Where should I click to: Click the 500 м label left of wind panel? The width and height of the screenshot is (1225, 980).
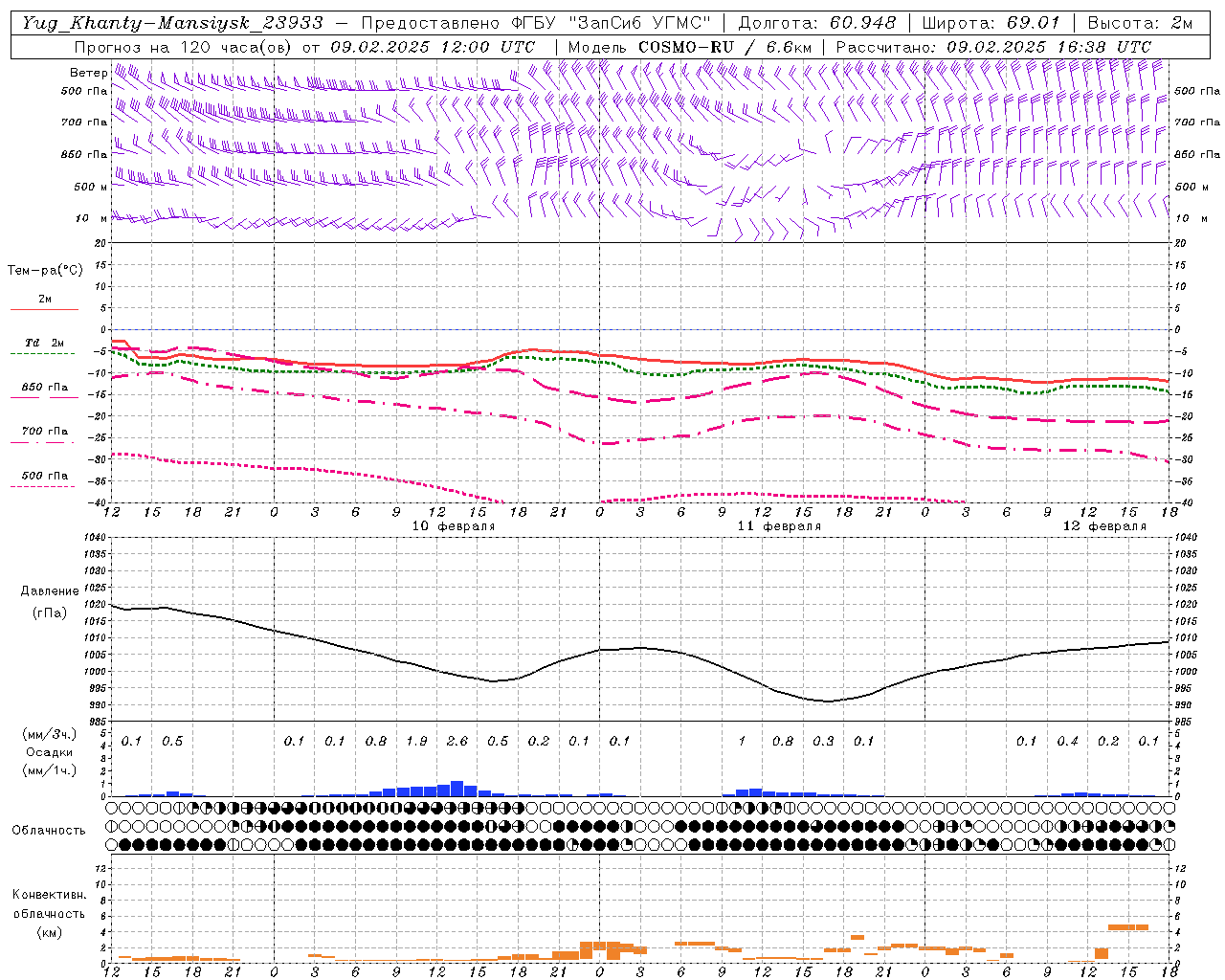[x=91, y=187]
